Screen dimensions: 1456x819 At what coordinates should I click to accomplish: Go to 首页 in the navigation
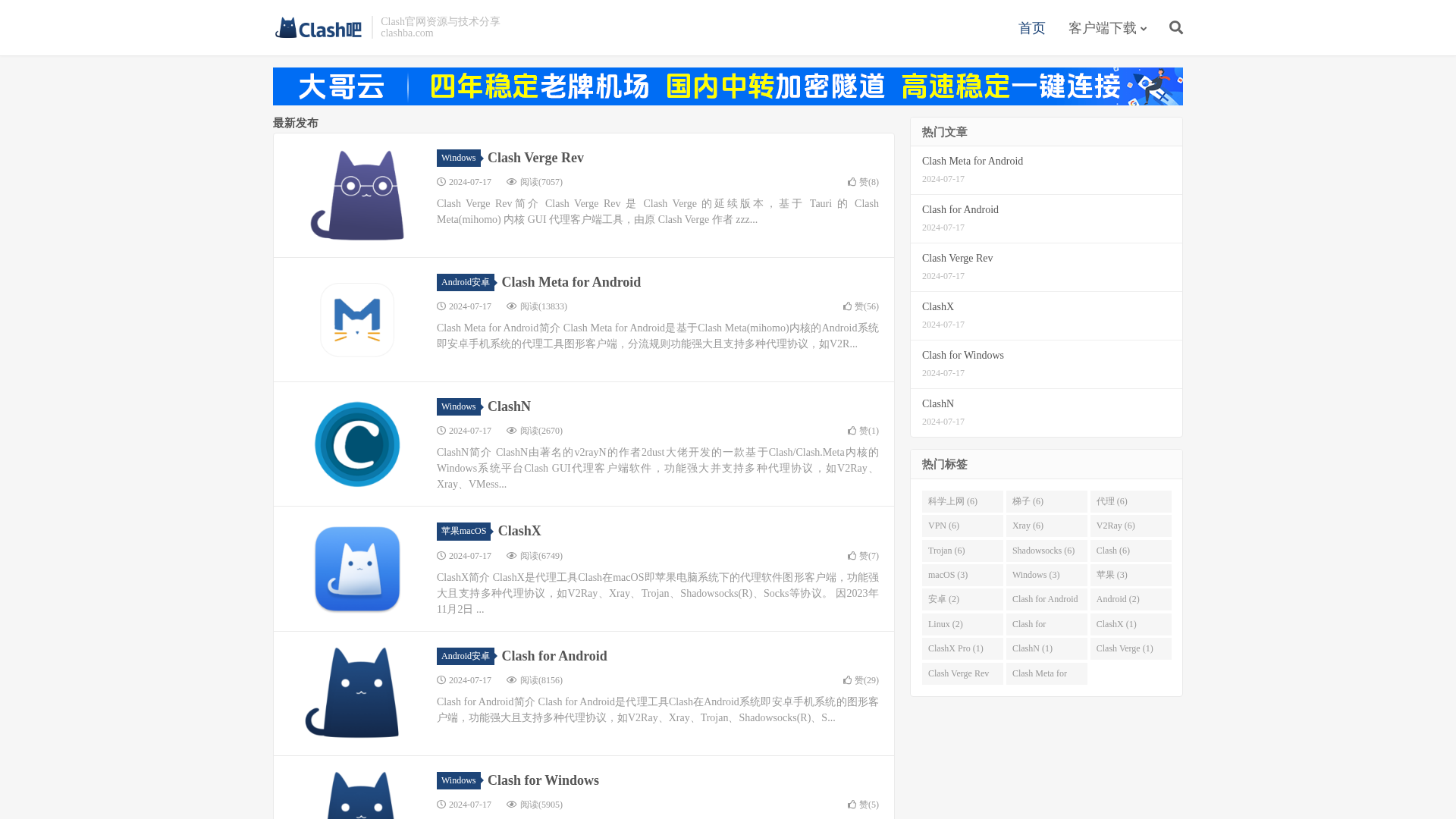1031,28
